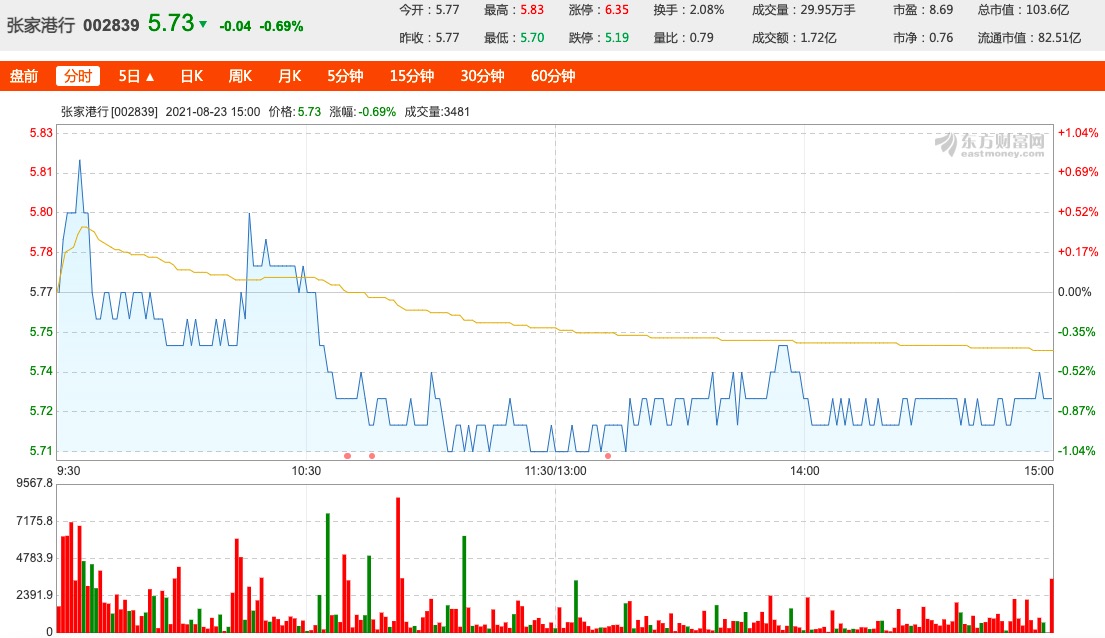Viewport: 1105px width, 638px height.
Task: Select the 15分钟 chart tab
Action: tap(412, 76)
